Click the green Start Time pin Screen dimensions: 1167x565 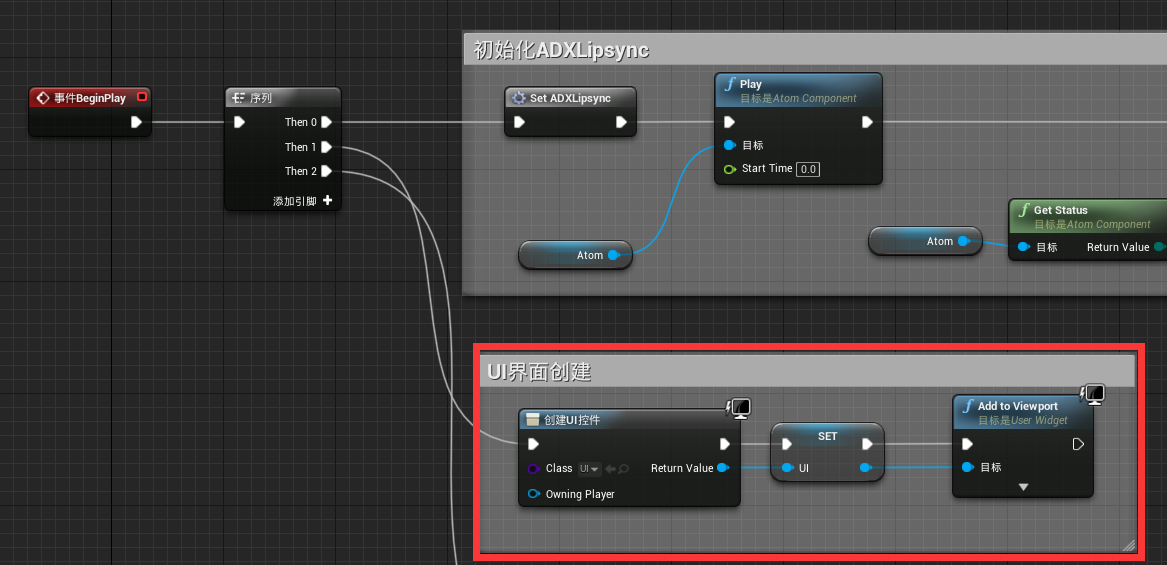(730, 169)
